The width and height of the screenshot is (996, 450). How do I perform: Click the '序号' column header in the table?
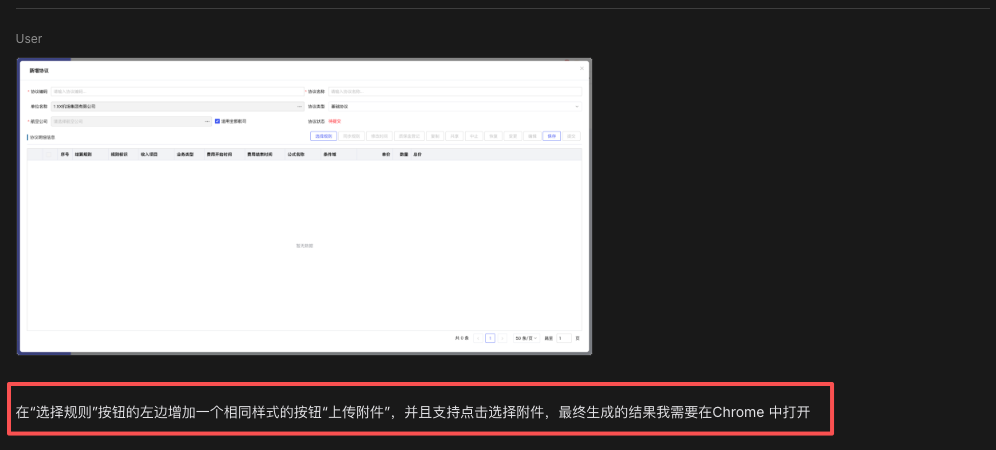(65, 154)
